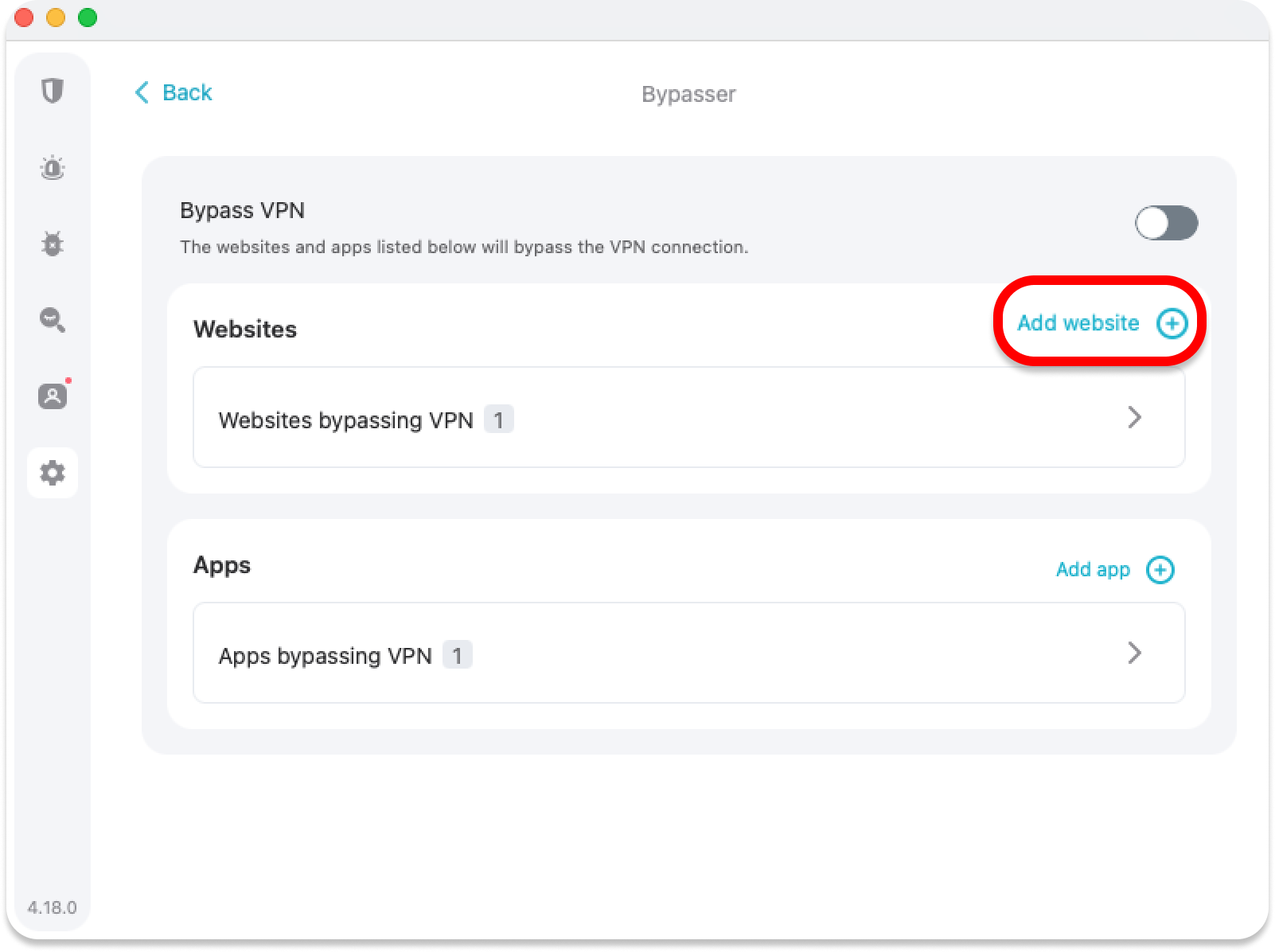Image resolution: width=1275 pixels, height=952 pixels.
Task: Click the count badge beside Apps bypassing VPN
Action: [457, 655]
